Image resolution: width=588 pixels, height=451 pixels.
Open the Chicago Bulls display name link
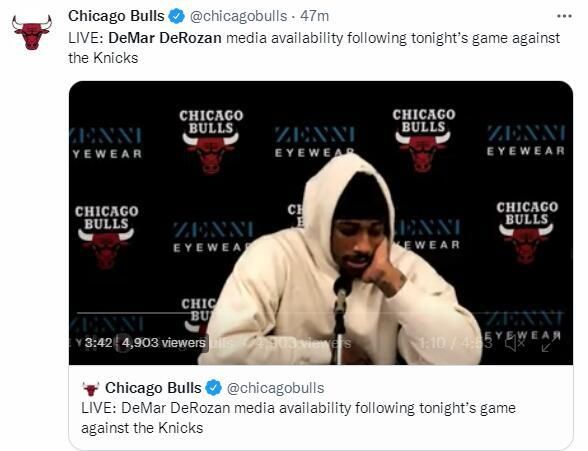click(x=116, y=16)
